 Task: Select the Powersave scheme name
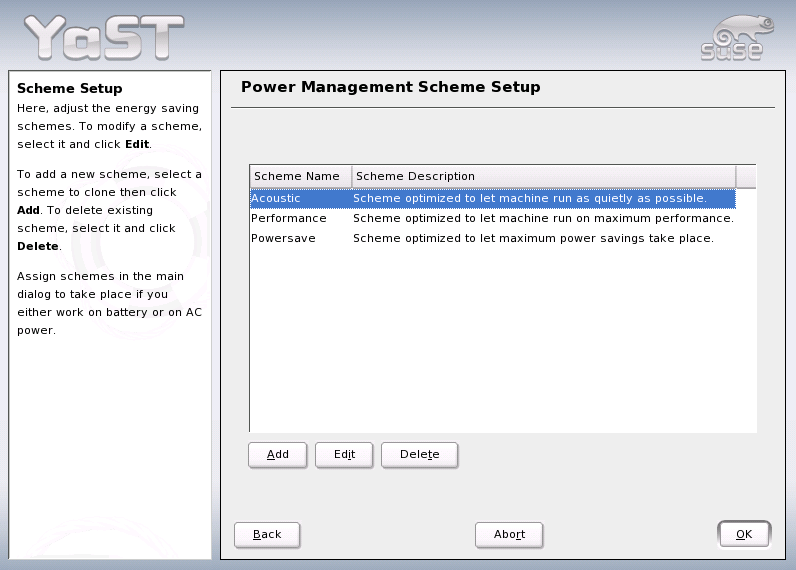[x=283, y=239]
